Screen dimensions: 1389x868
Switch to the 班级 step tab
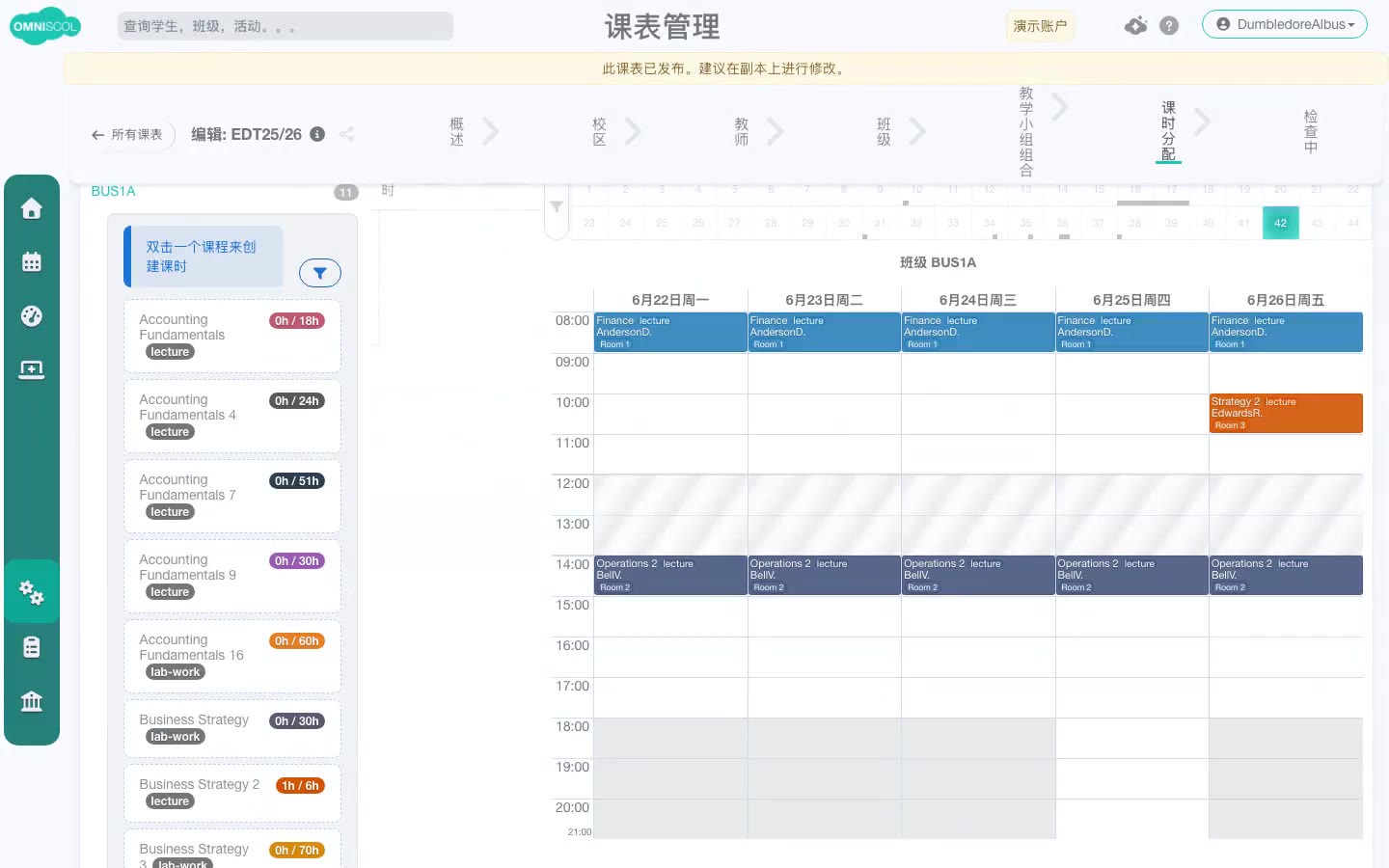884,131
